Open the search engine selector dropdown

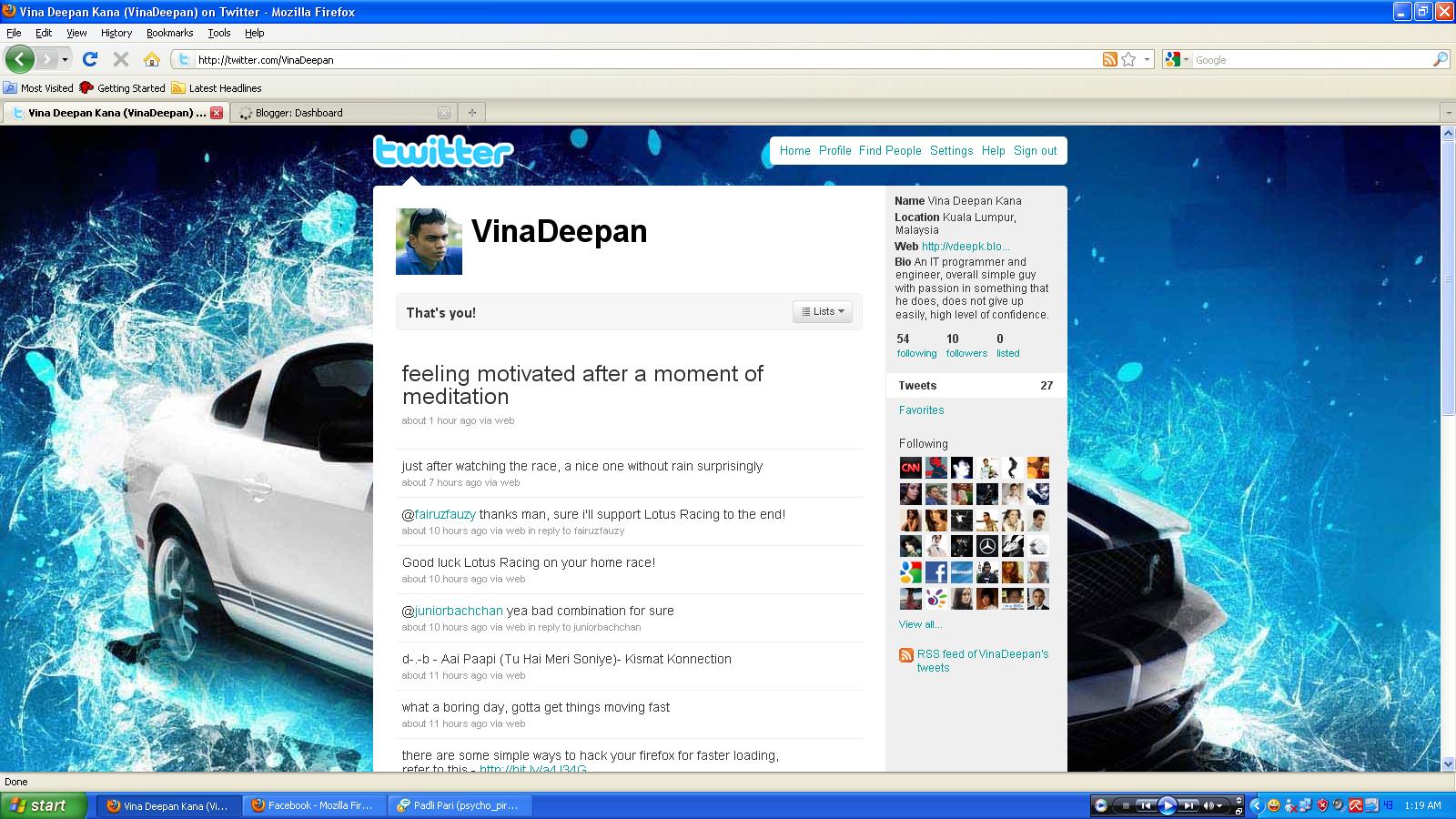tap(1186, 59)
